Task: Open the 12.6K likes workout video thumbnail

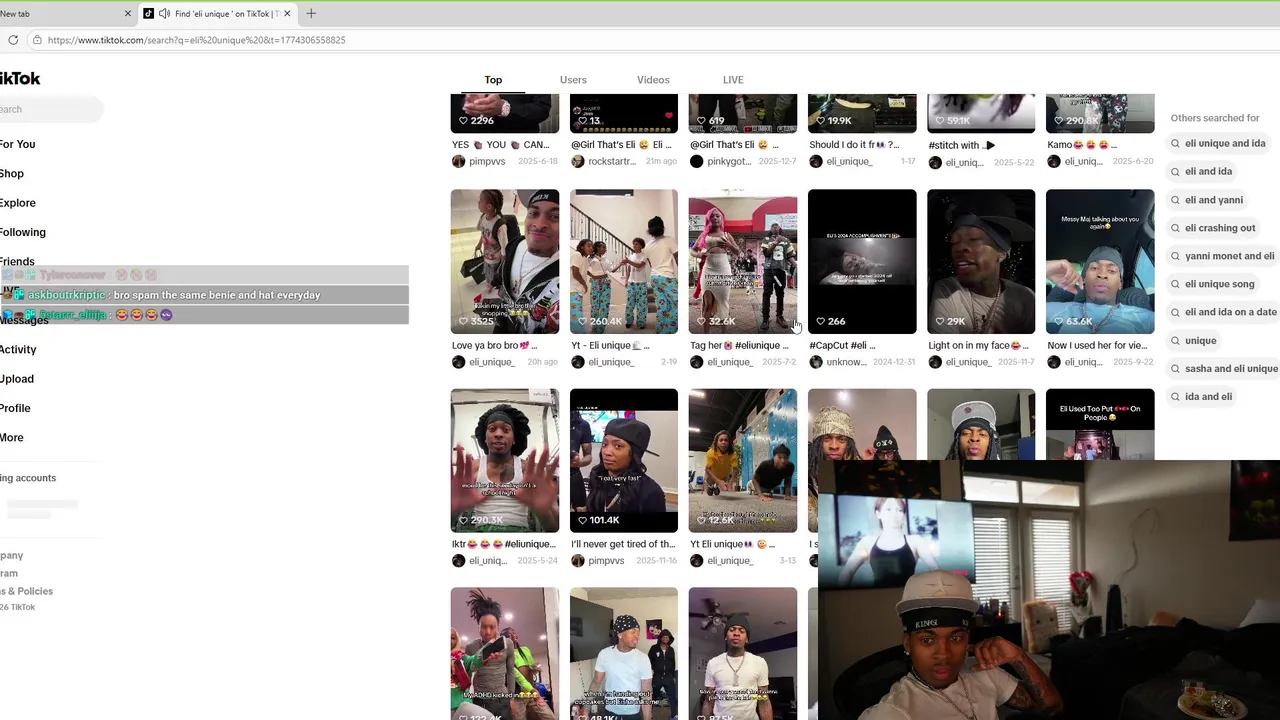Action: (x=743, y=460)
